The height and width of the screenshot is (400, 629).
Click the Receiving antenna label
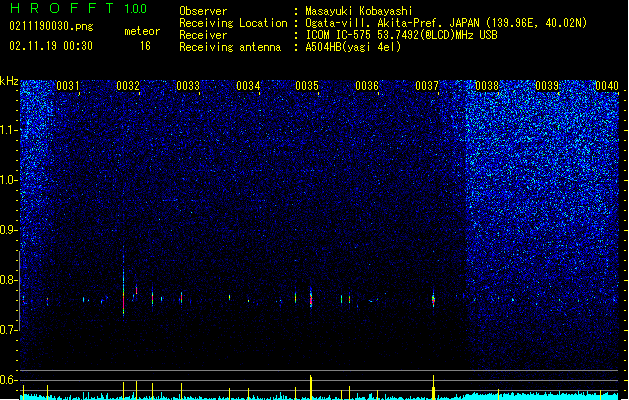click(x=230, y=47)
